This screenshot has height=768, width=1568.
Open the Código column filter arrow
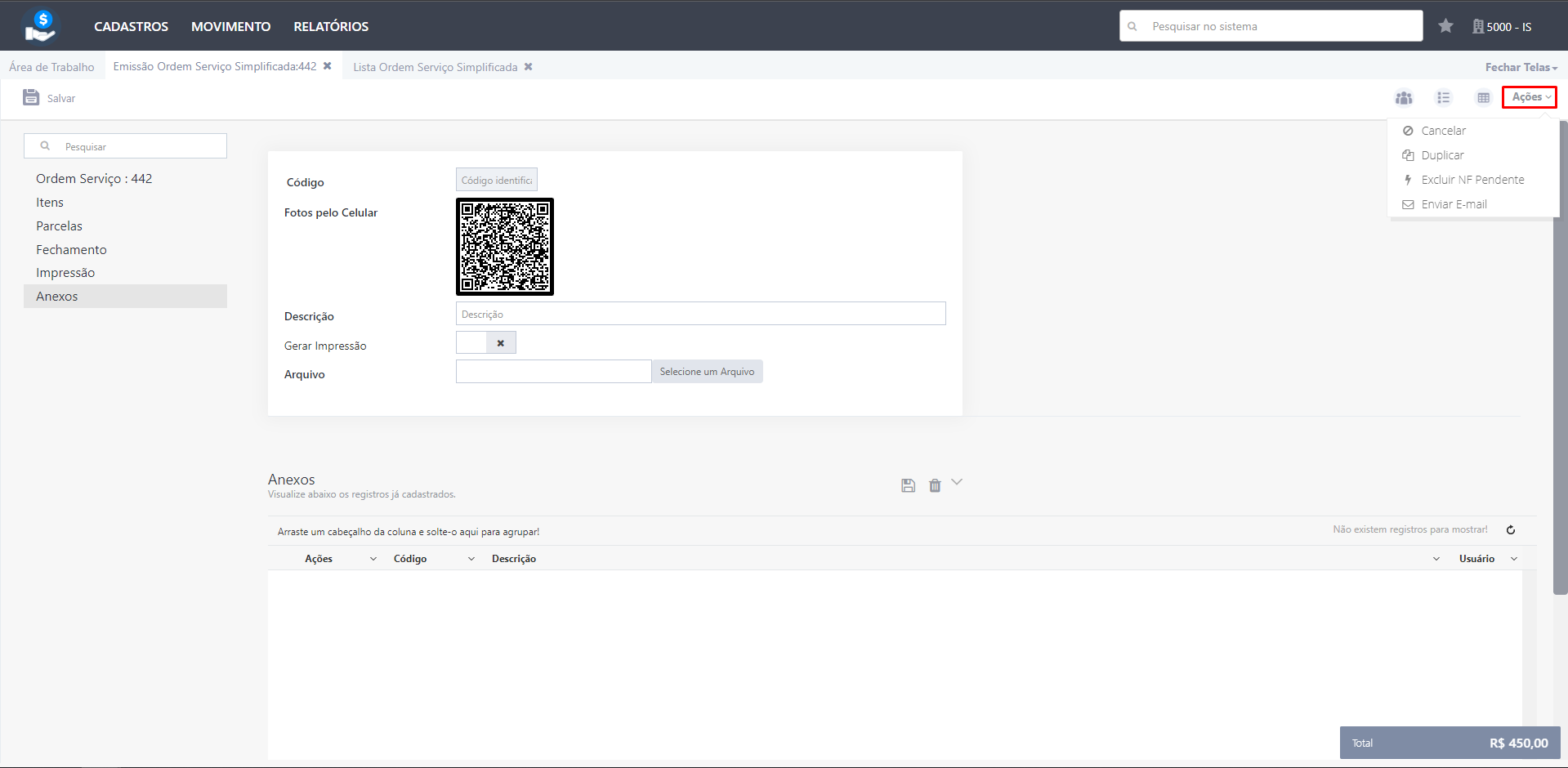pyautogui.click(x=471, y=559)
